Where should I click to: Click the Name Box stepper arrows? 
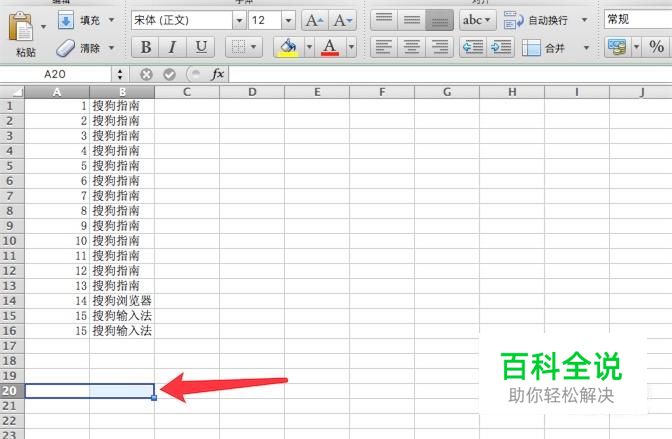click(120, 75)
